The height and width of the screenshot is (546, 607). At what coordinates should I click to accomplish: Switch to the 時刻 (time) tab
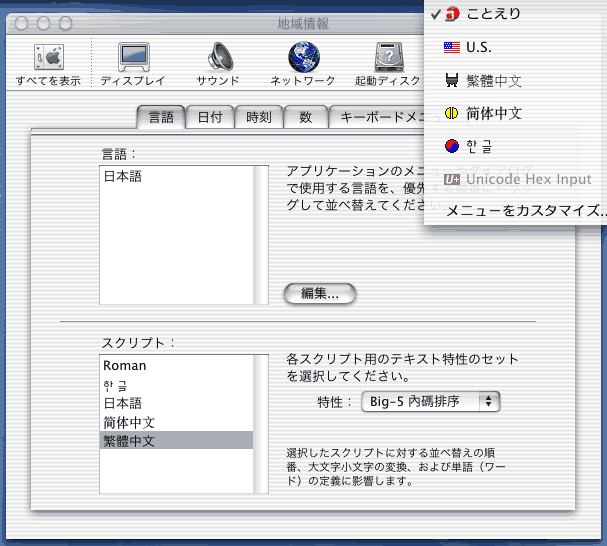click(x=259, y=117)
